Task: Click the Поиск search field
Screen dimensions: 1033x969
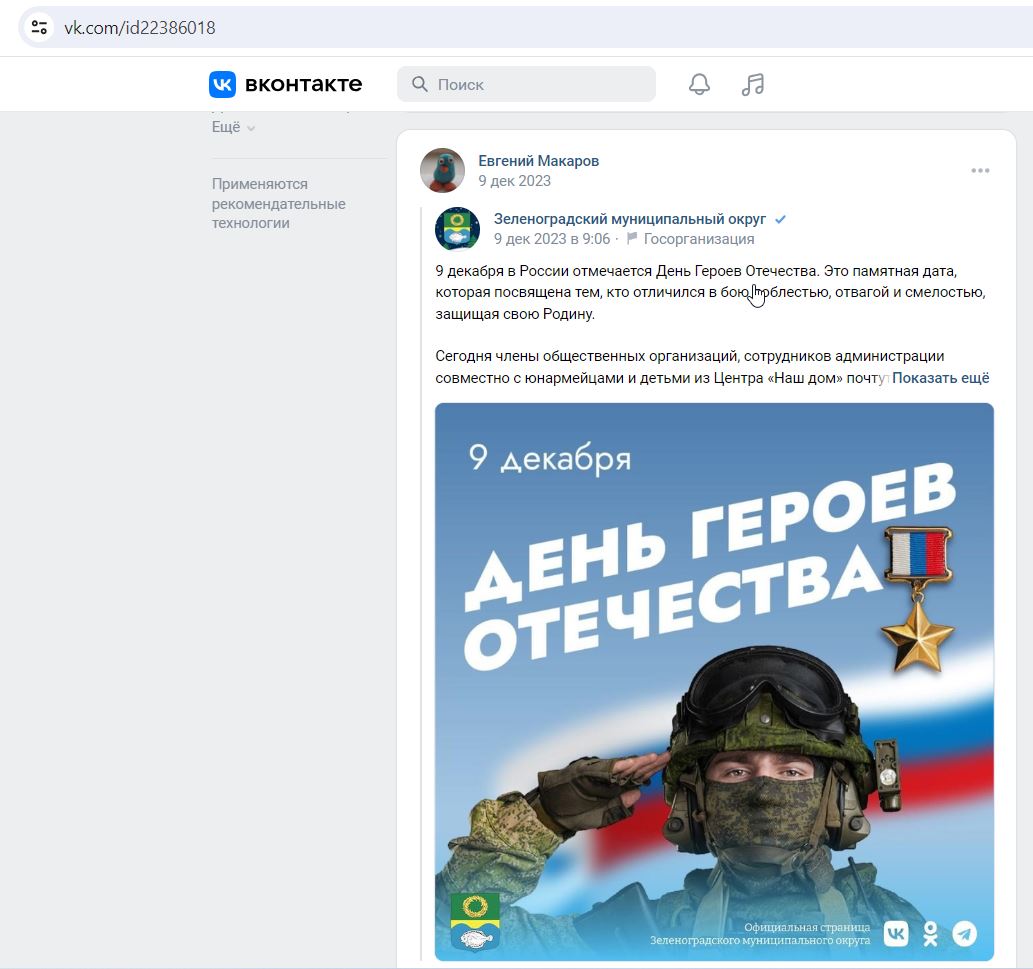Action: 526,84
